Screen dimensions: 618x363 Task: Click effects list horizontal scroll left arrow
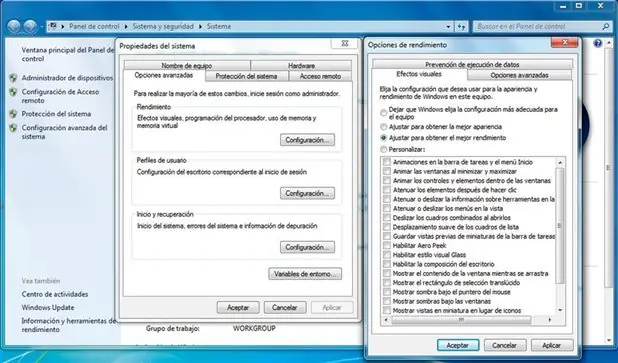point(386,320)
